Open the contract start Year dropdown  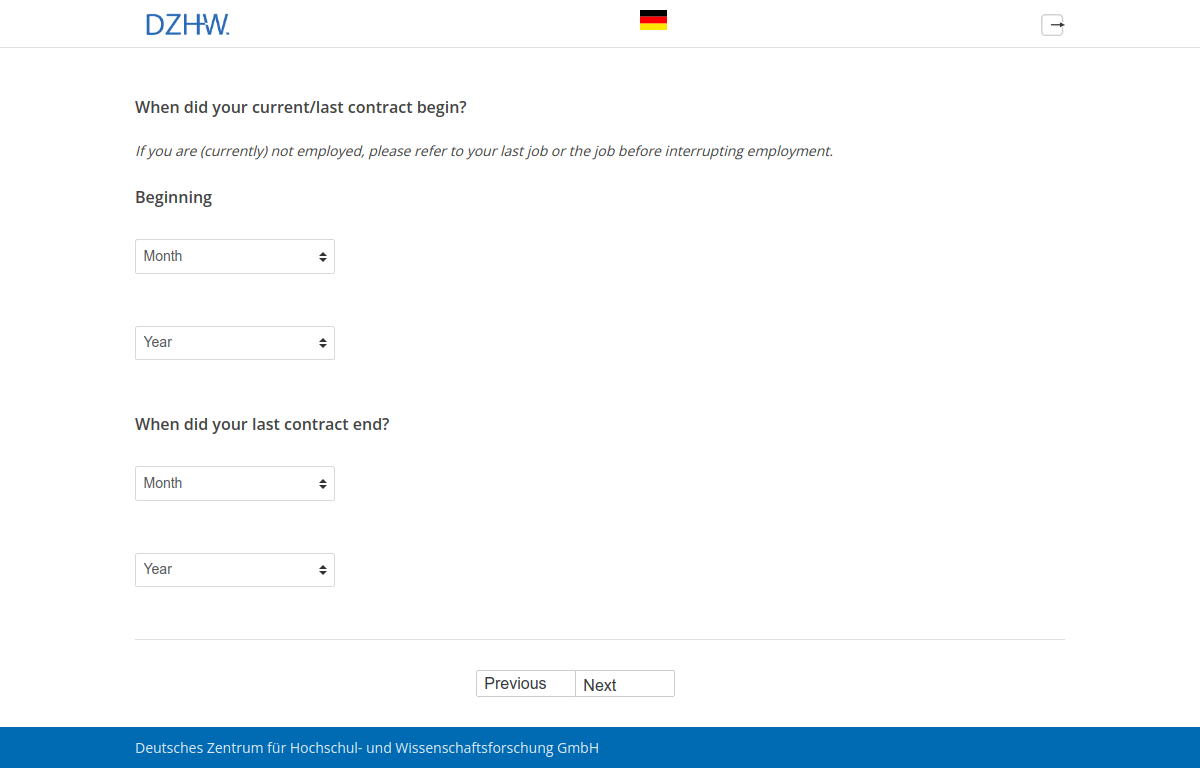click(x=225, y=343)
